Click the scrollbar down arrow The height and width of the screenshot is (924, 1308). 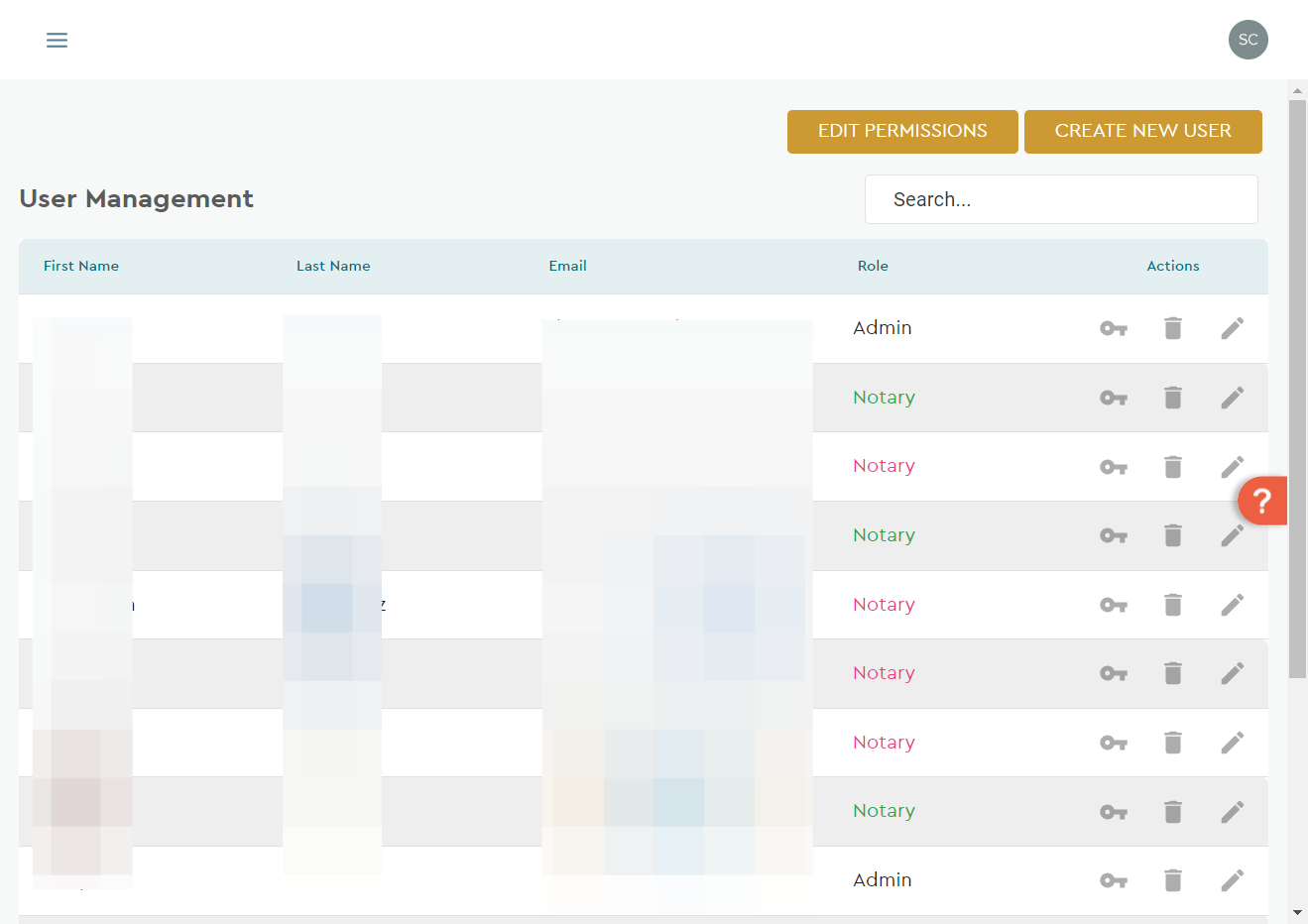click(x=1297, y=912)
